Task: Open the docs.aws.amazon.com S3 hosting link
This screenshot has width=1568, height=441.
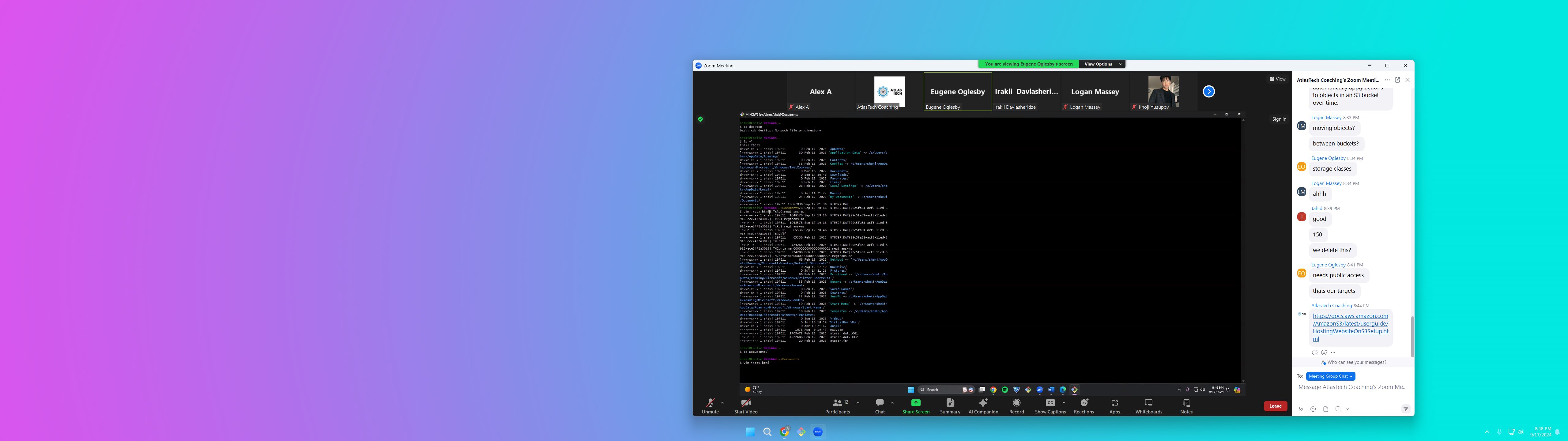Action: click(1350, 327)
